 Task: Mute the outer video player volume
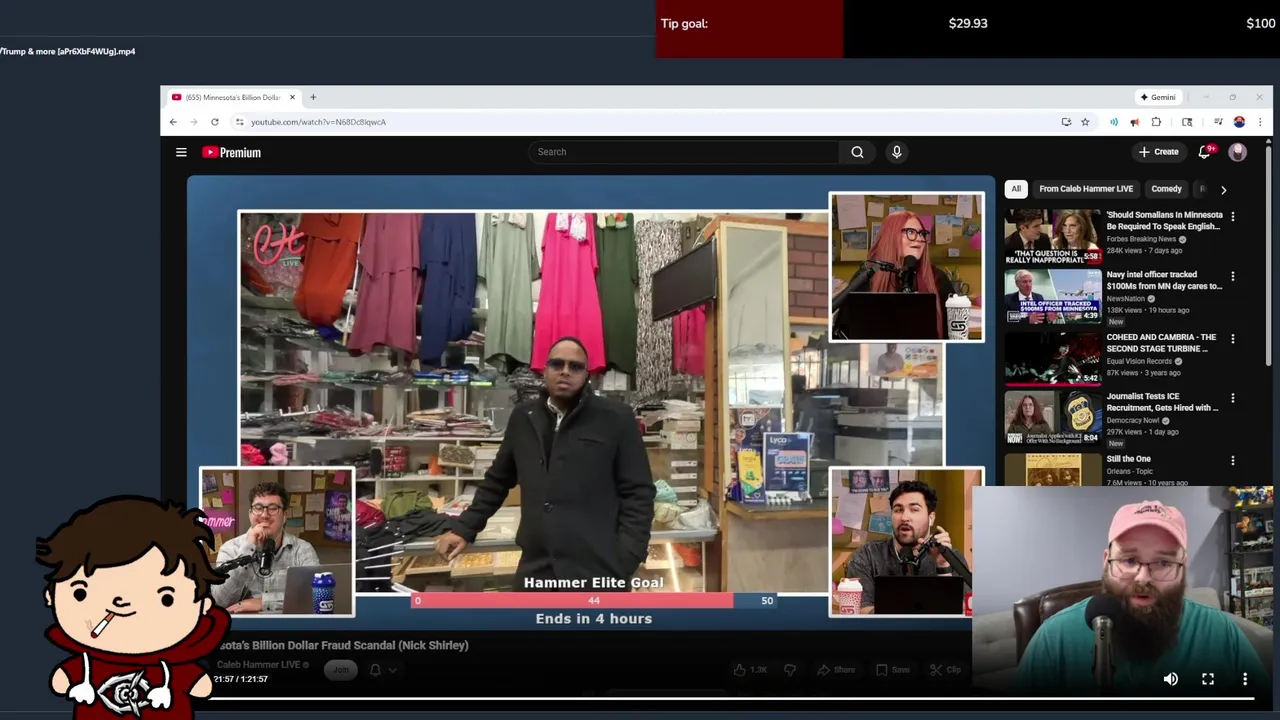coord(1171,679)
